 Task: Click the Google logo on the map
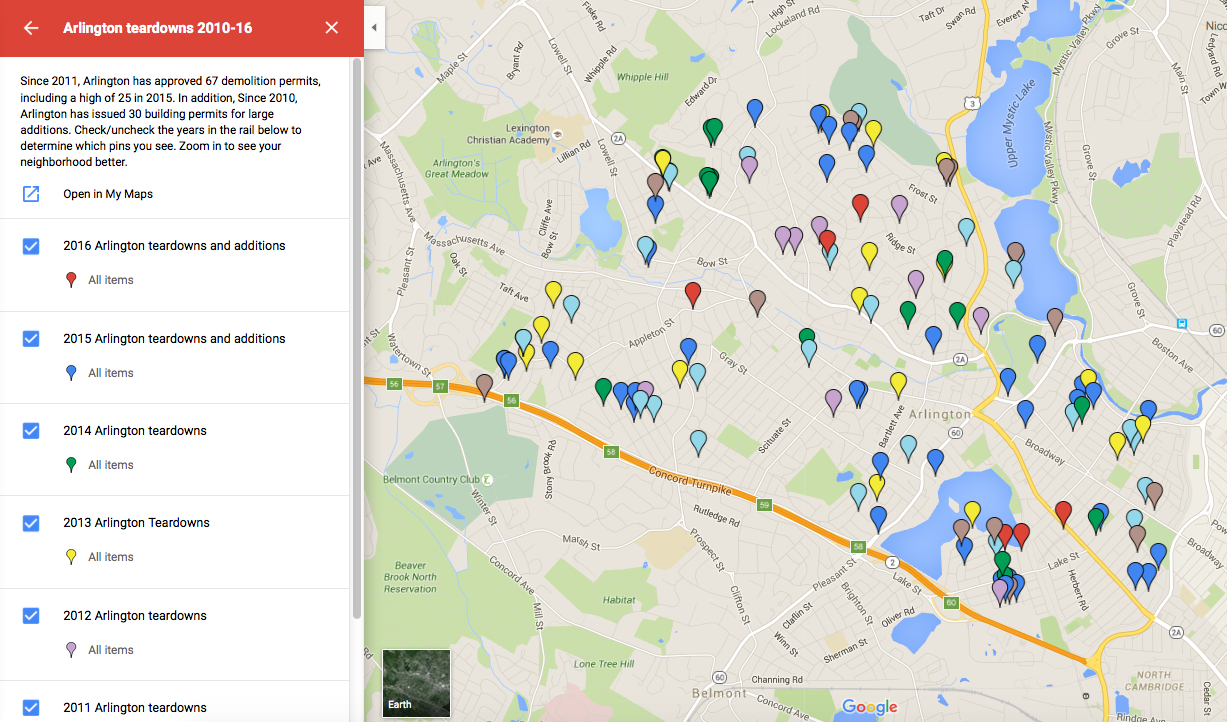pos(869,707)
